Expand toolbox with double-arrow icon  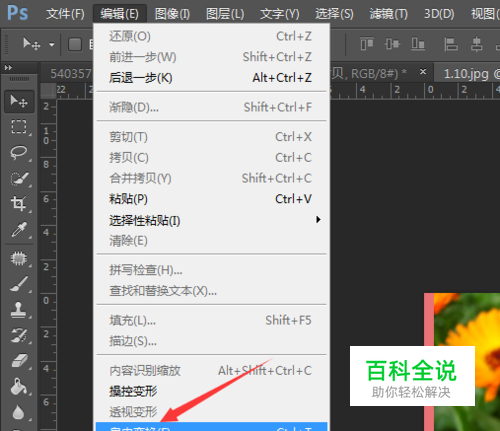[x=8, y=68]
